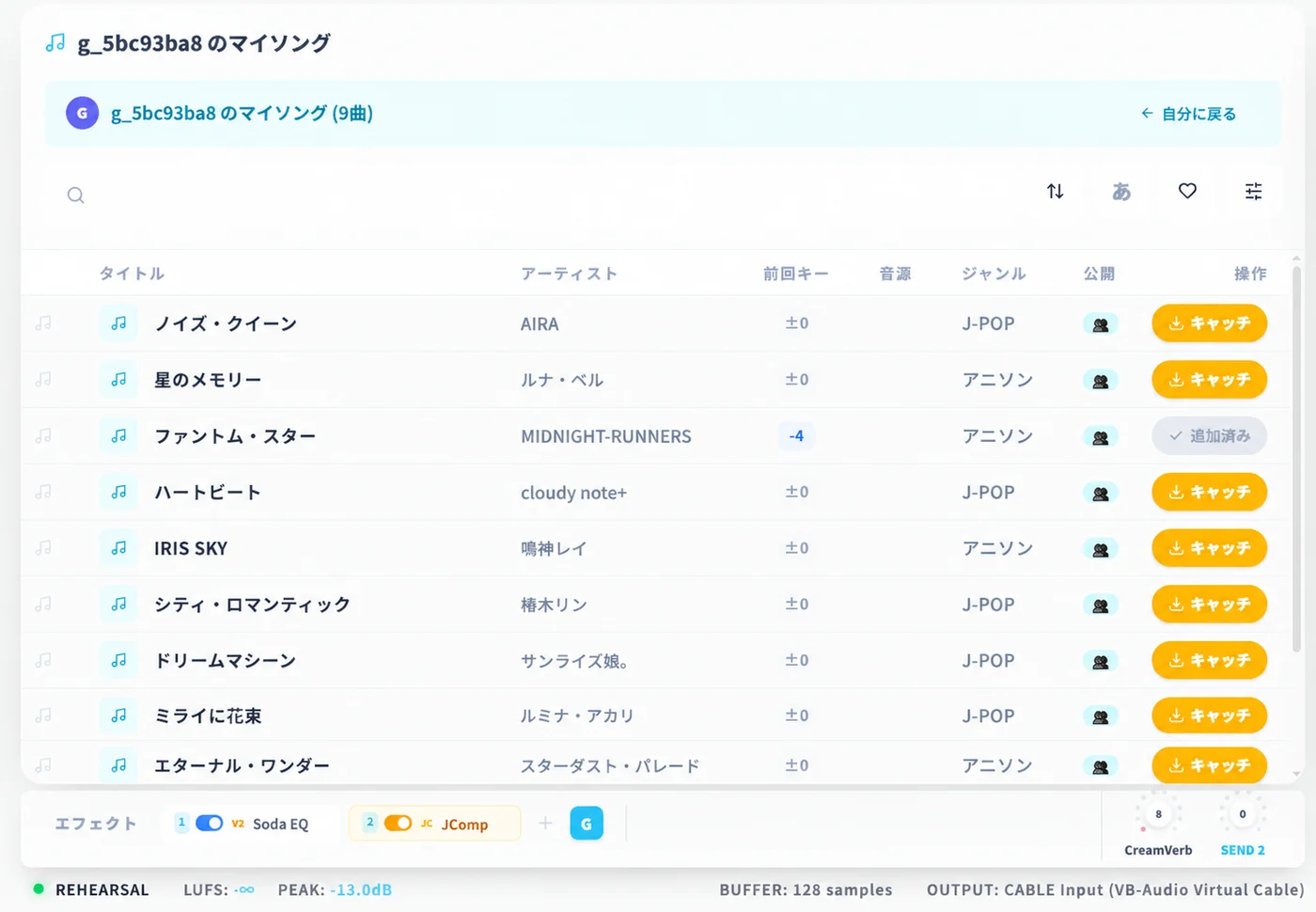
Task: Sort the list by アーティスト column header
Action: click(569, 274)
